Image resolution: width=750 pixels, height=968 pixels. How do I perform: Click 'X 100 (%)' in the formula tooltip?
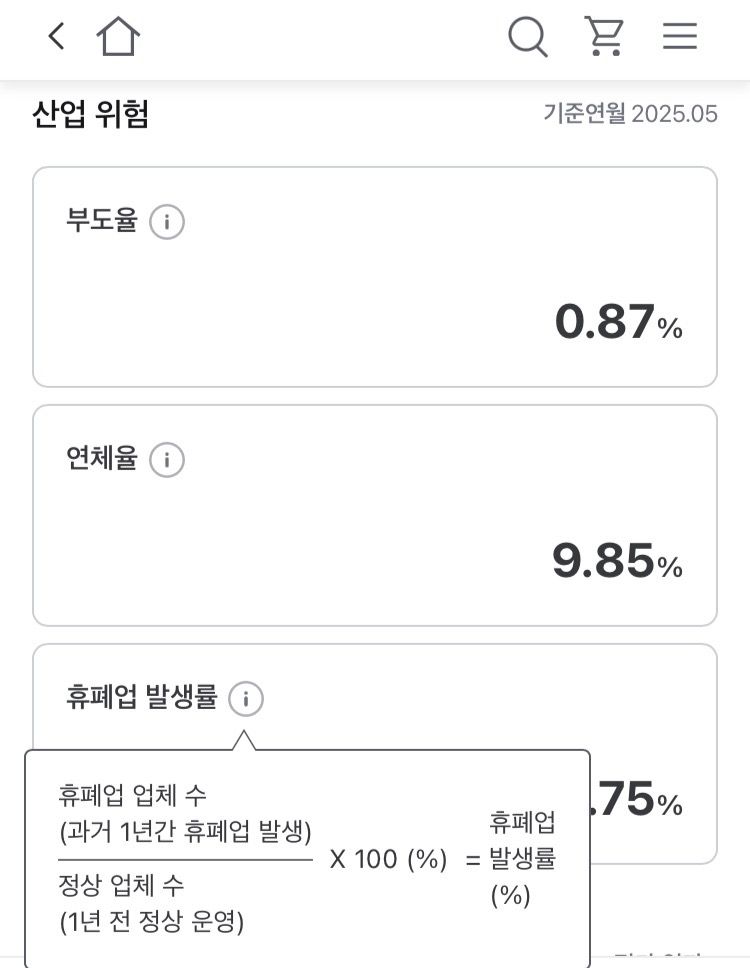pyautogui.click(x=388, y=859)
